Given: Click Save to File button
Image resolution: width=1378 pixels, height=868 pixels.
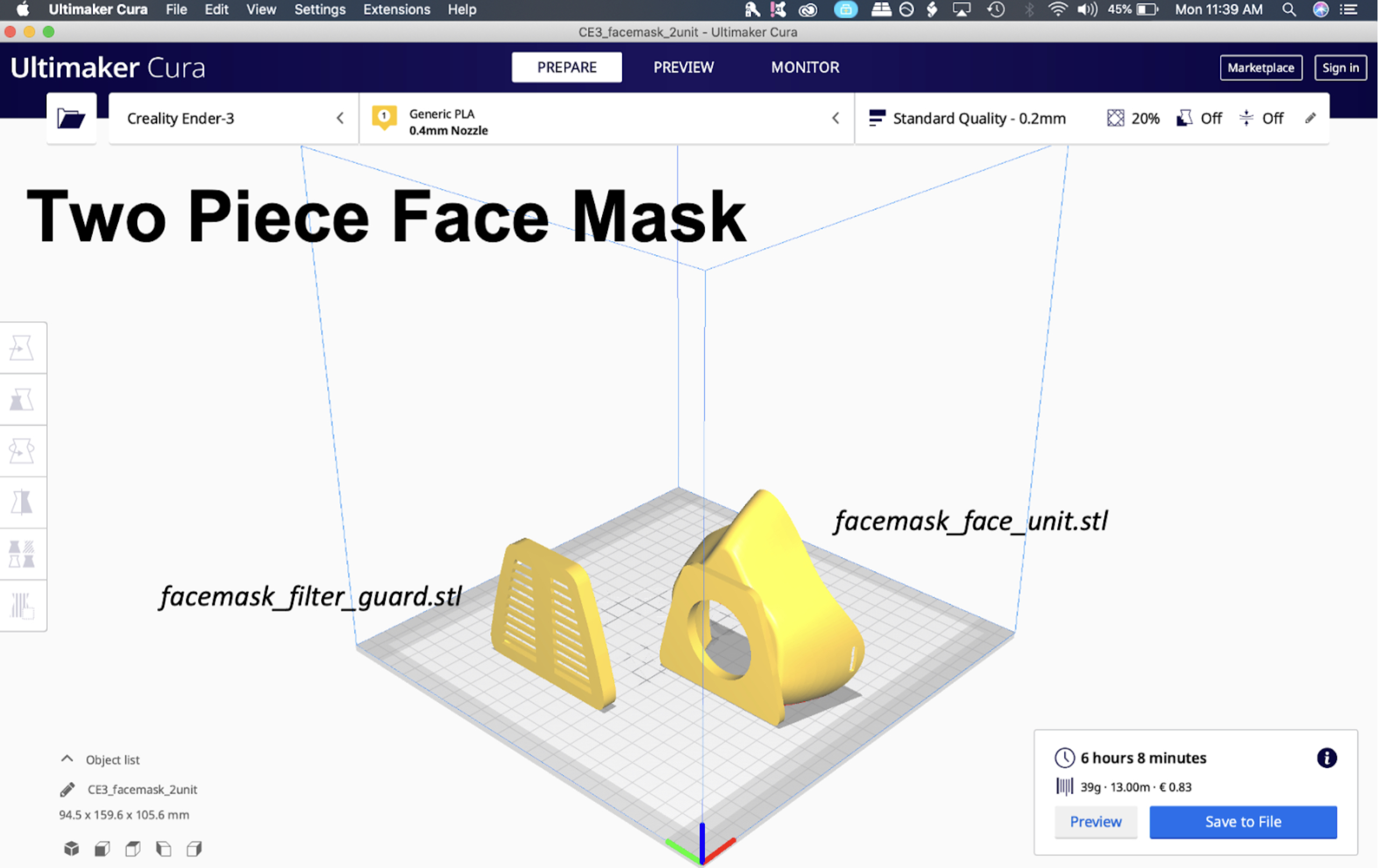Looking at the screenshot, I should (x=1243, y=822).
